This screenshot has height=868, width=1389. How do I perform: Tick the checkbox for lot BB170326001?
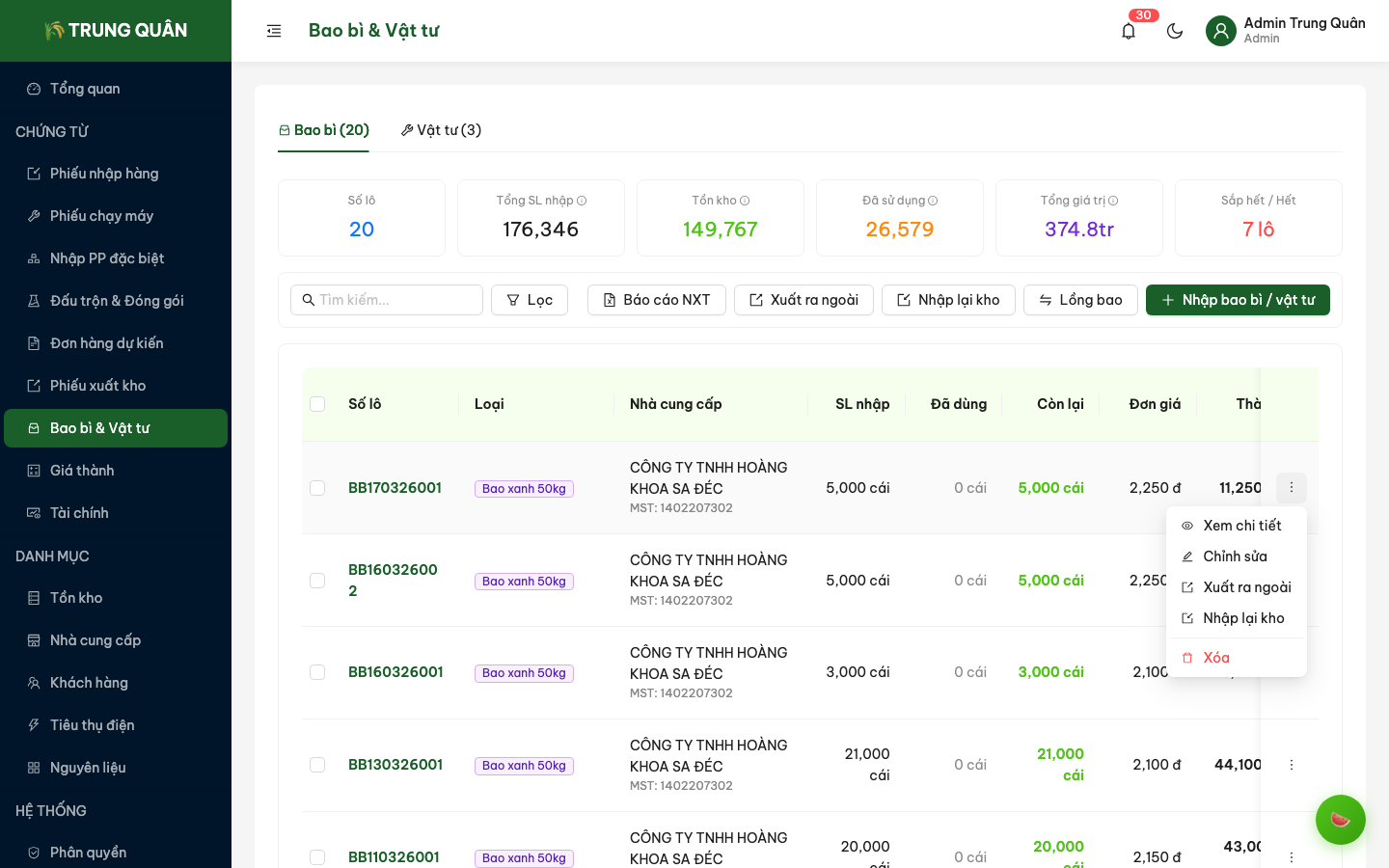click(317, 488)
